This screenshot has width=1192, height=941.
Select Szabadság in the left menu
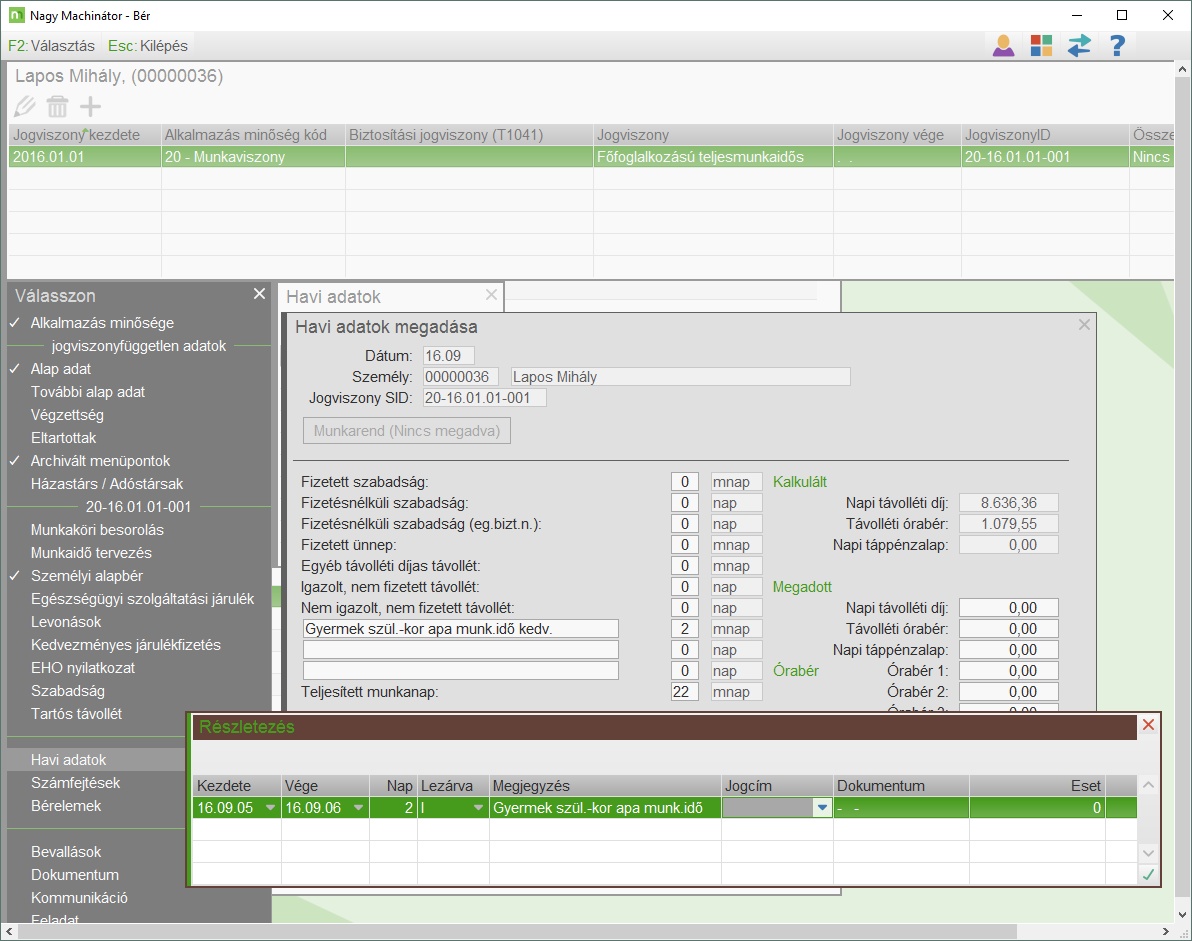[x=67, y=691]
